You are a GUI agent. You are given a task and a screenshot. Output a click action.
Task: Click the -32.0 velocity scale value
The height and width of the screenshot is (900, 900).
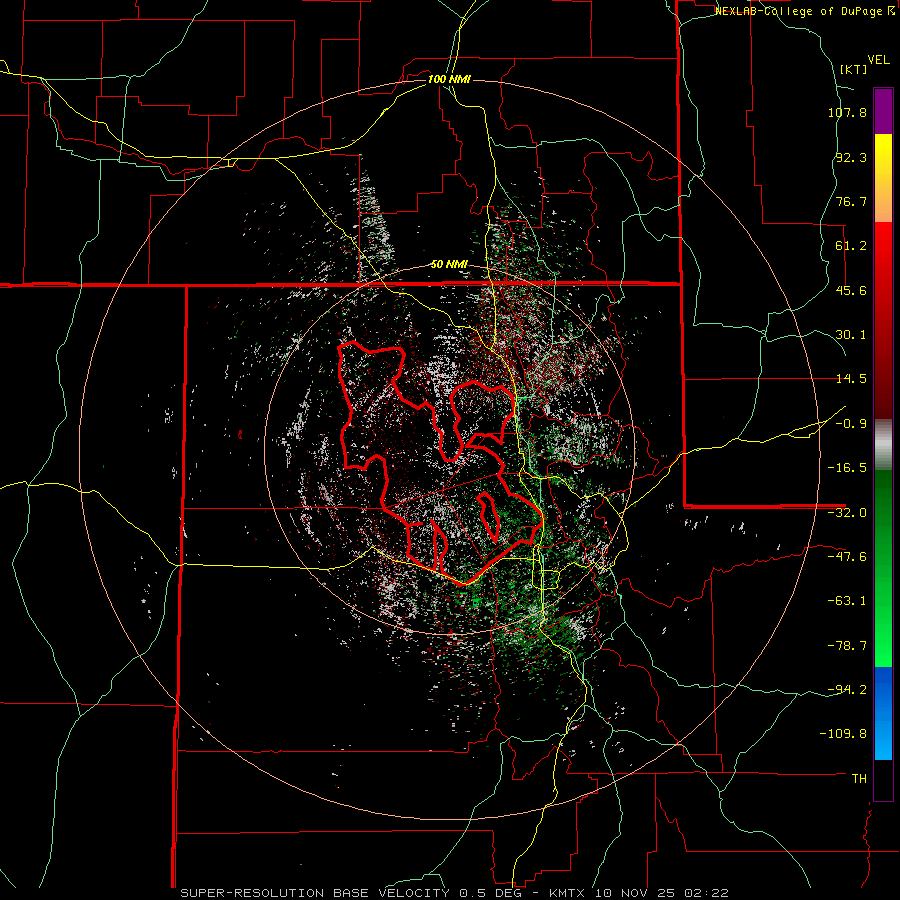847,513
